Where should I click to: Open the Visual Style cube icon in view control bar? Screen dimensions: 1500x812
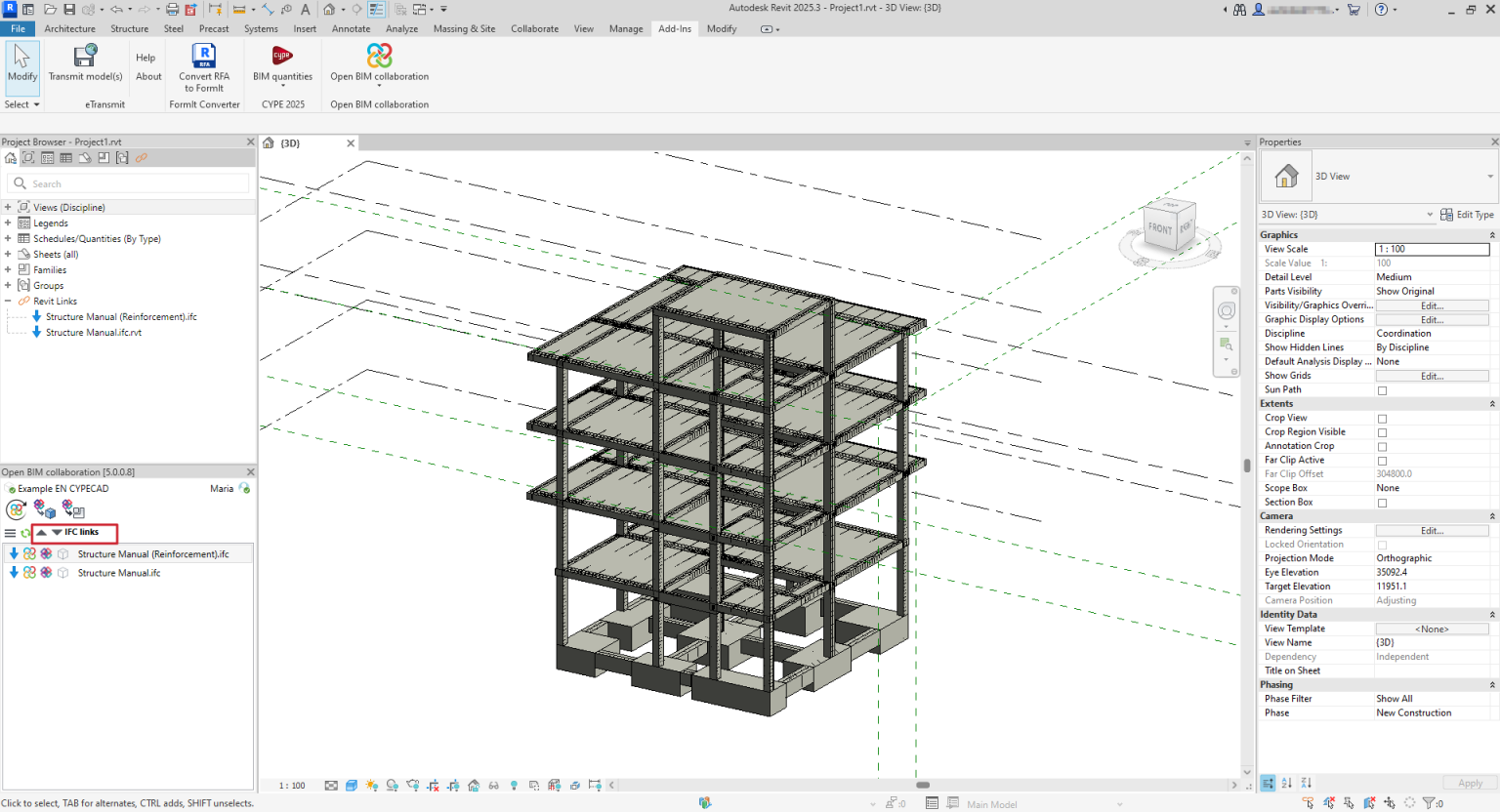click(x=350, y=785)
